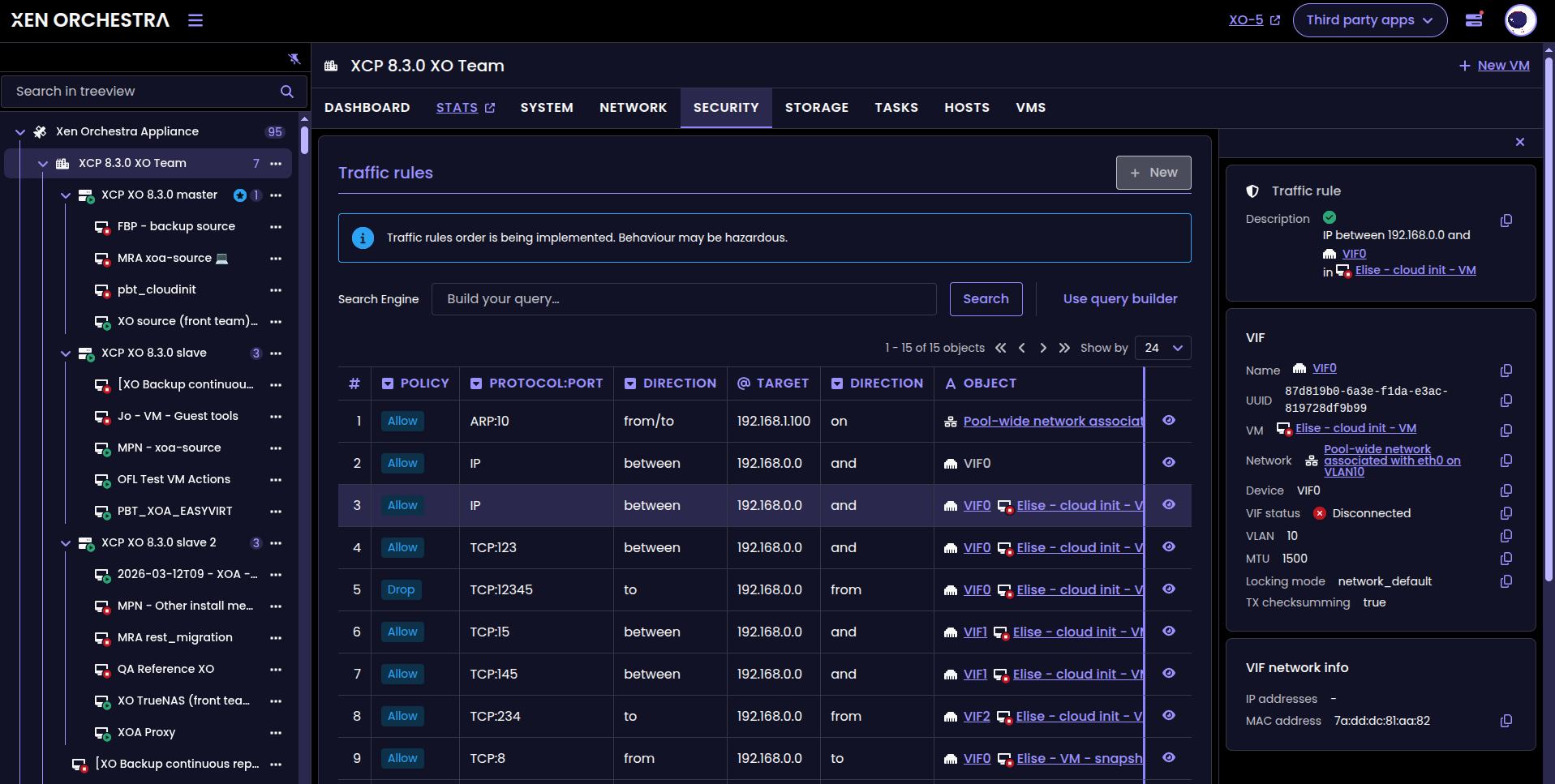Toggle eye icon for rule 1 ARP:10
The height and width of the screenshot is (784, 1555).
point(1168,421)
